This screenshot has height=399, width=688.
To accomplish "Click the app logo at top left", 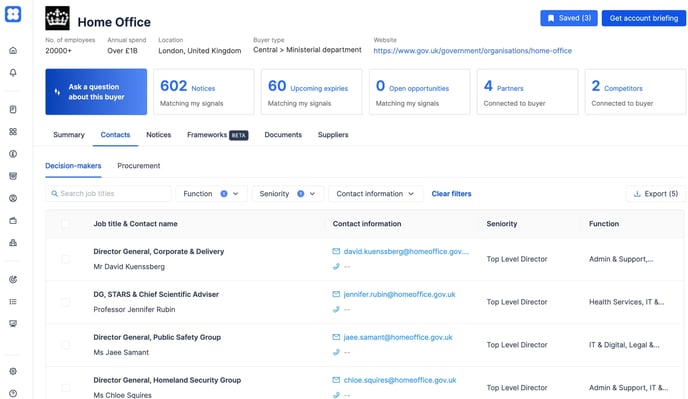I will coord(13,14).
